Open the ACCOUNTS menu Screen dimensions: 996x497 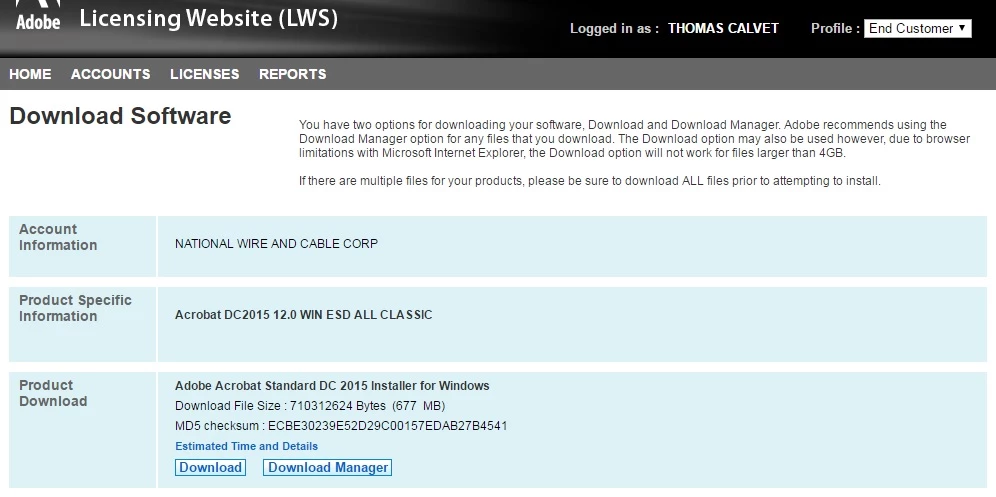pyautogui.click(x=111, y=74)
